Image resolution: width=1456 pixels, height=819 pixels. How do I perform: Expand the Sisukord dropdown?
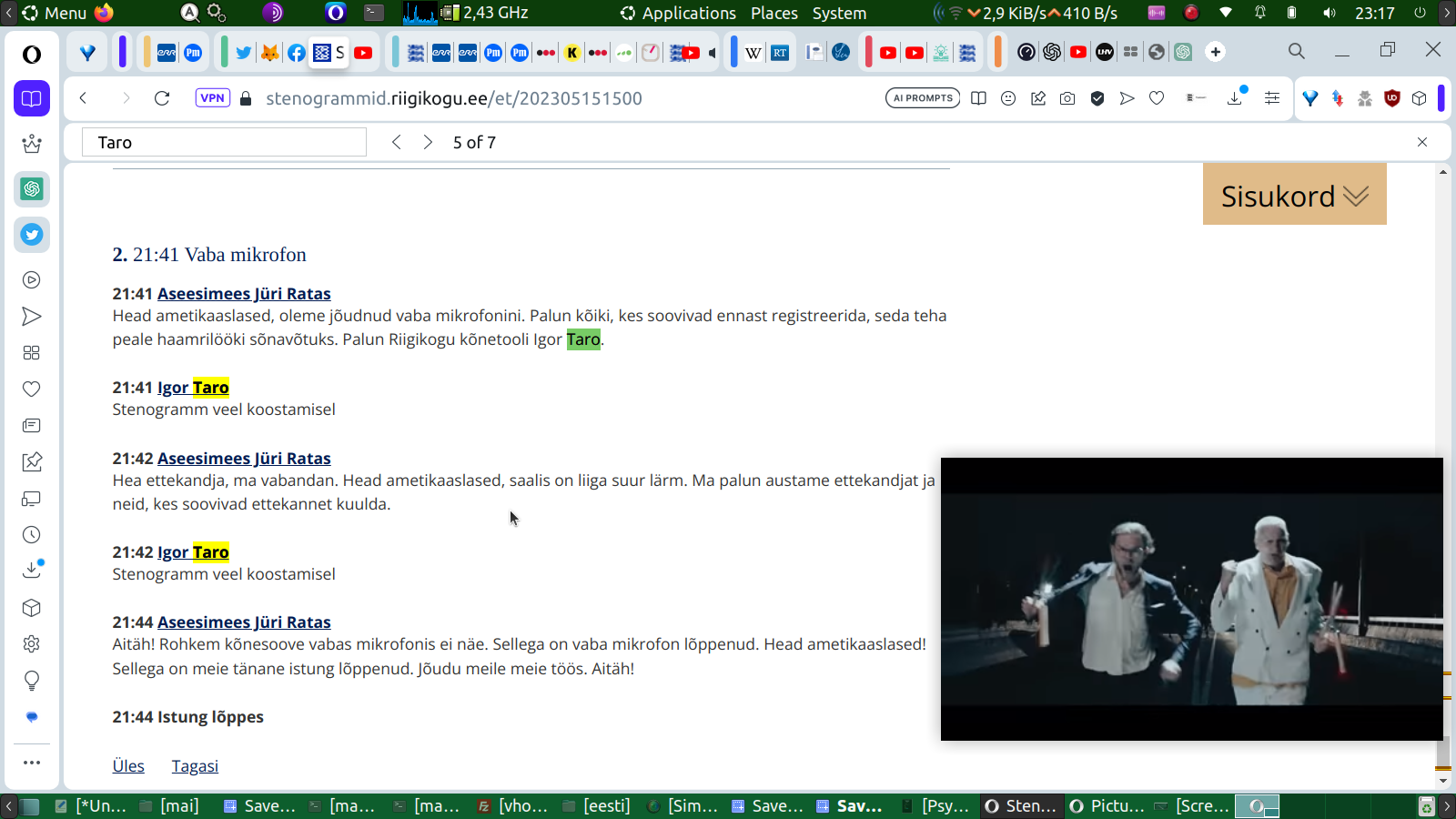pyautogui.click(x=1294, y=196)
